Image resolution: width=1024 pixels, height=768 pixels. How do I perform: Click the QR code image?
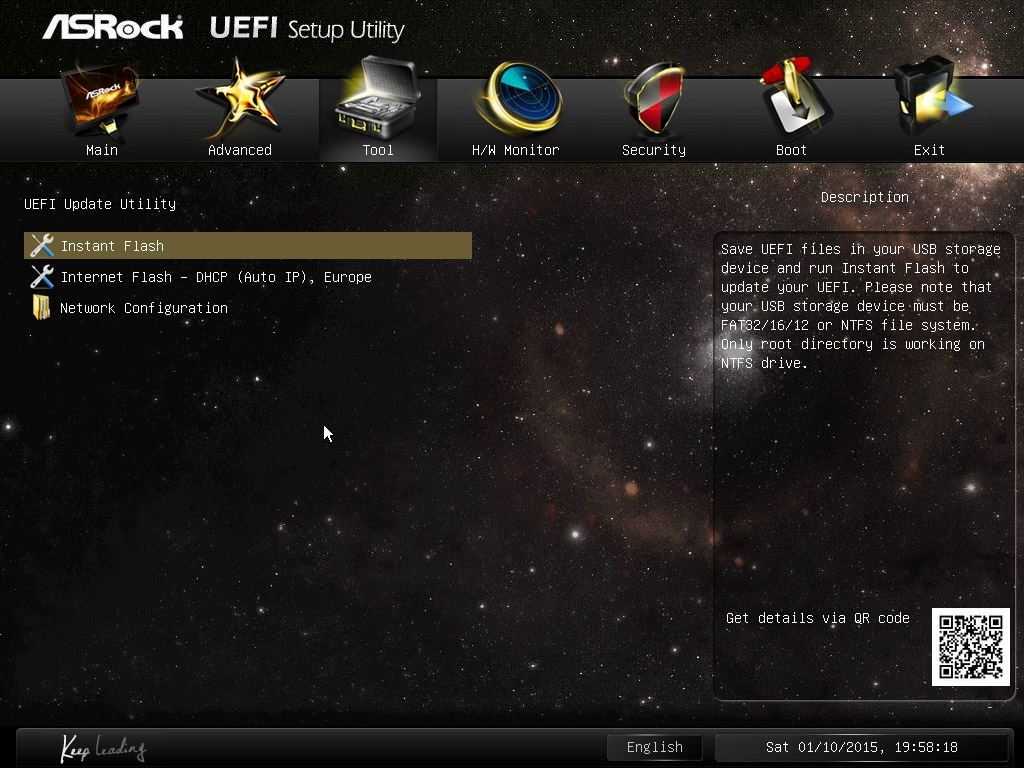(970, 647)
